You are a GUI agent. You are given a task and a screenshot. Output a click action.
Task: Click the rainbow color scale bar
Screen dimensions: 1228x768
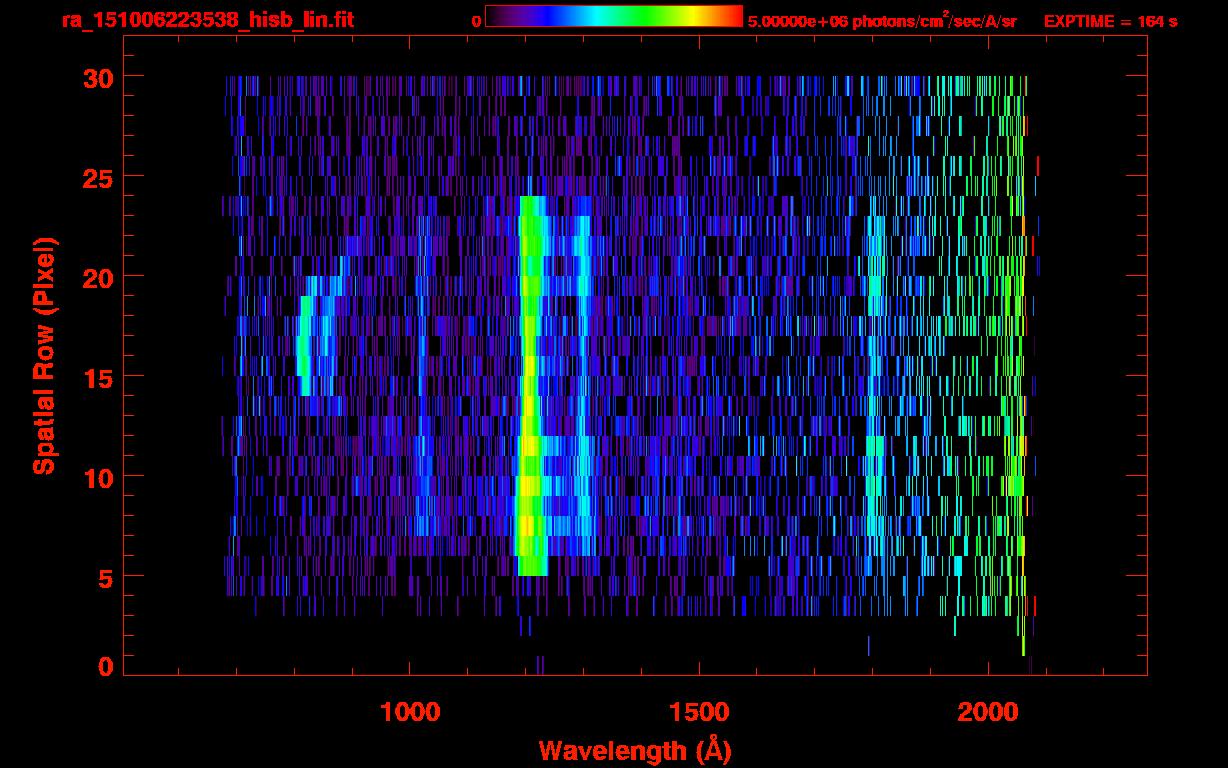pyautogui.click(x=613, y=16)
